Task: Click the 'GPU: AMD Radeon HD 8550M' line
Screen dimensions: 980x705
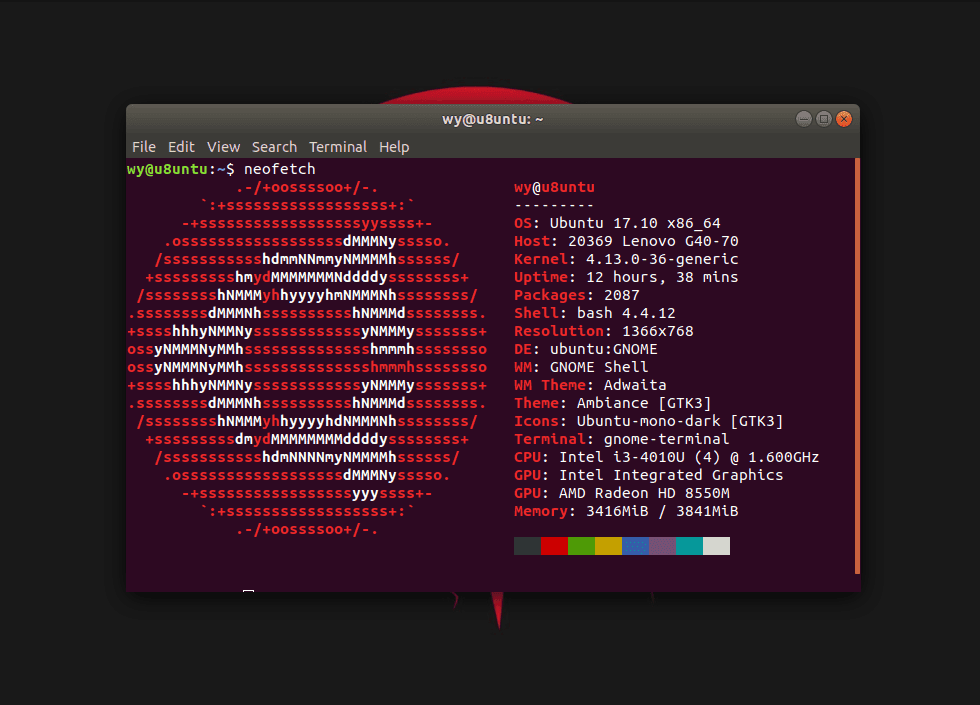Action: 622,493
